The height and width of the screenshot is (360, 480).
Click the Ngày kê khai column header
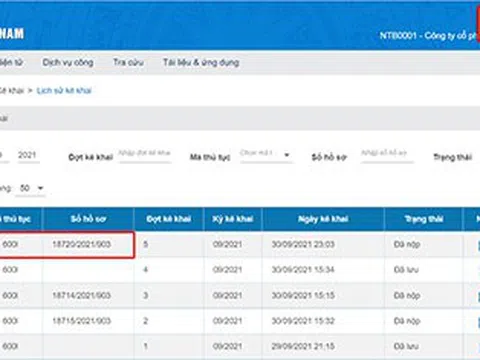(x=323, y=219)
